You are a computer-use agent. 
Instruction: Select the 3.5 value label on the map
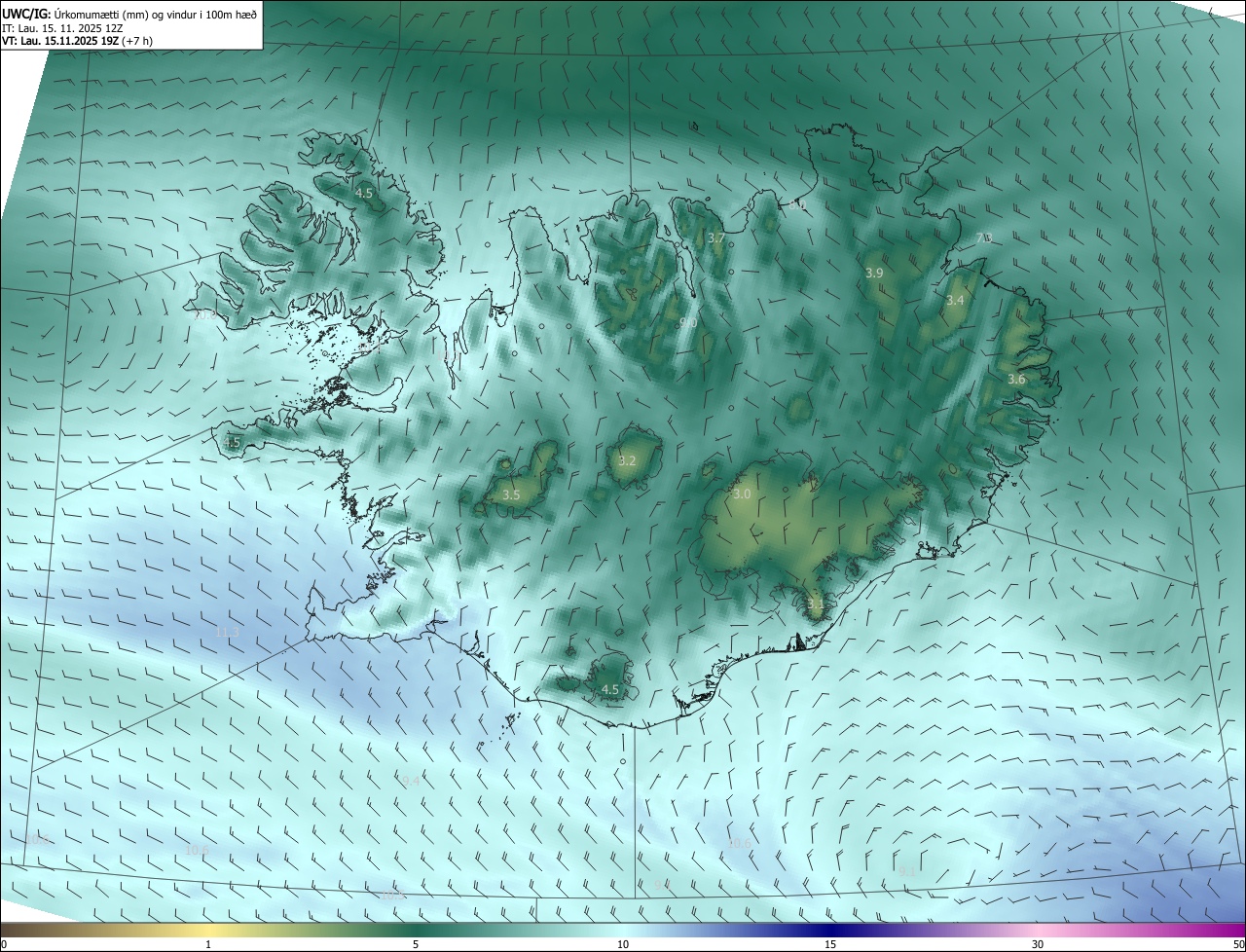(x=511, y=495)
